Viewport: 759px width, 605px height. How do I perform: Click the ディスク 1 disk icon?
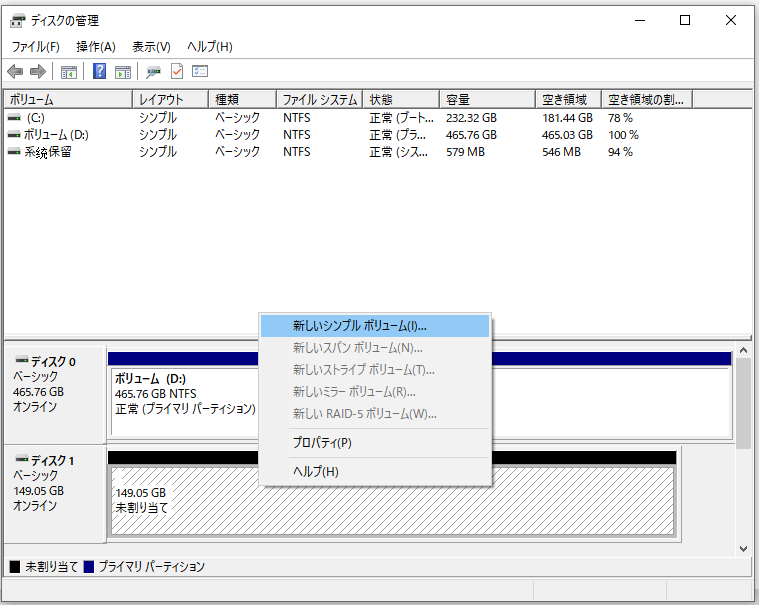pyautogui.click(x=22, y=458)
